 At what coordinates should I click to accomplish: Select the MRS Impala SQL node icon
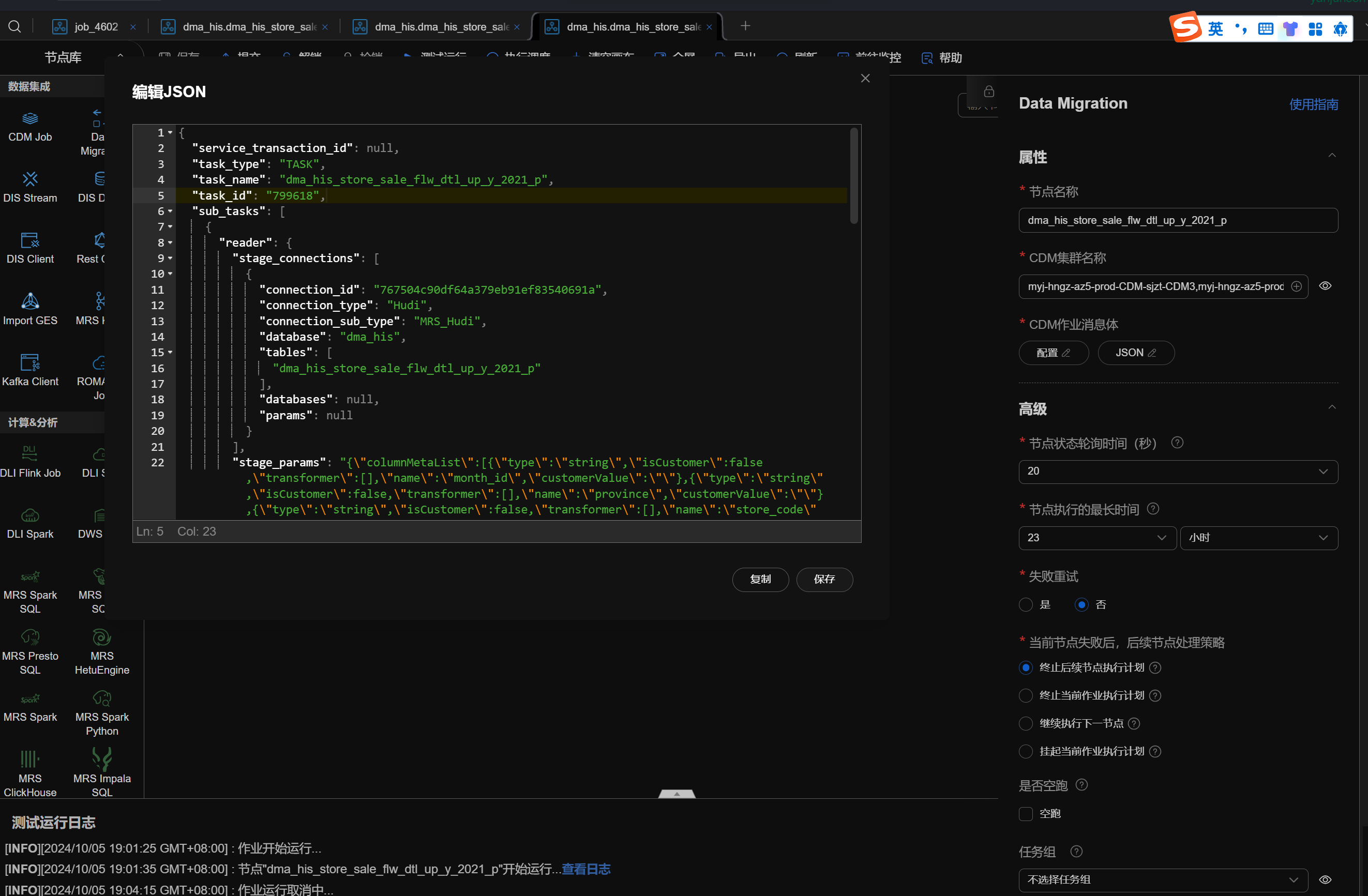[102, 759]
